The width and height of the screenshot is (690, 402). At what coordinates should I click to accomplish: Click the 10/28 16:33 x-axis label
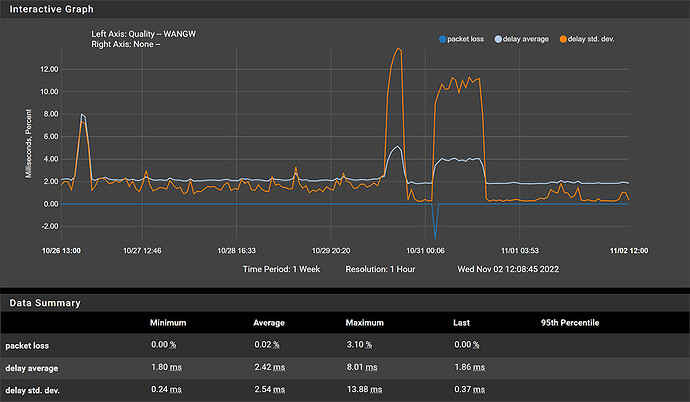coord(236,251)
